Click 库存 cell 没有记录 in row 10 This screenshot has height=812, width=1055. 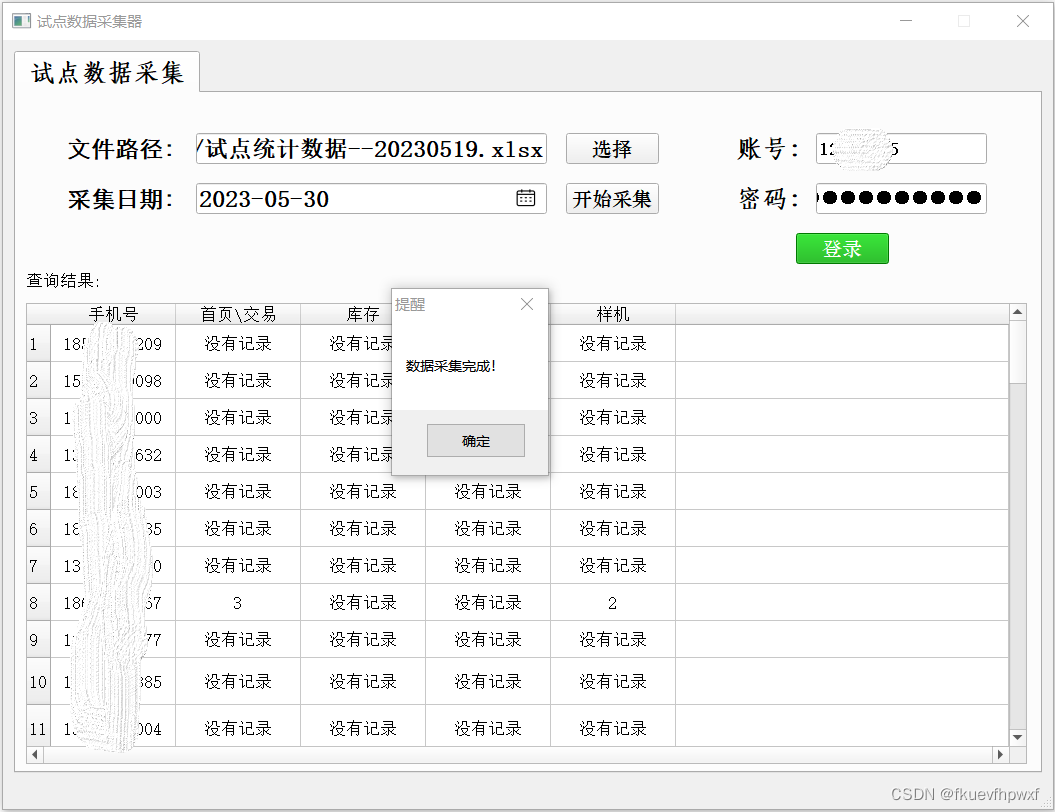click(x=363, y=681)
